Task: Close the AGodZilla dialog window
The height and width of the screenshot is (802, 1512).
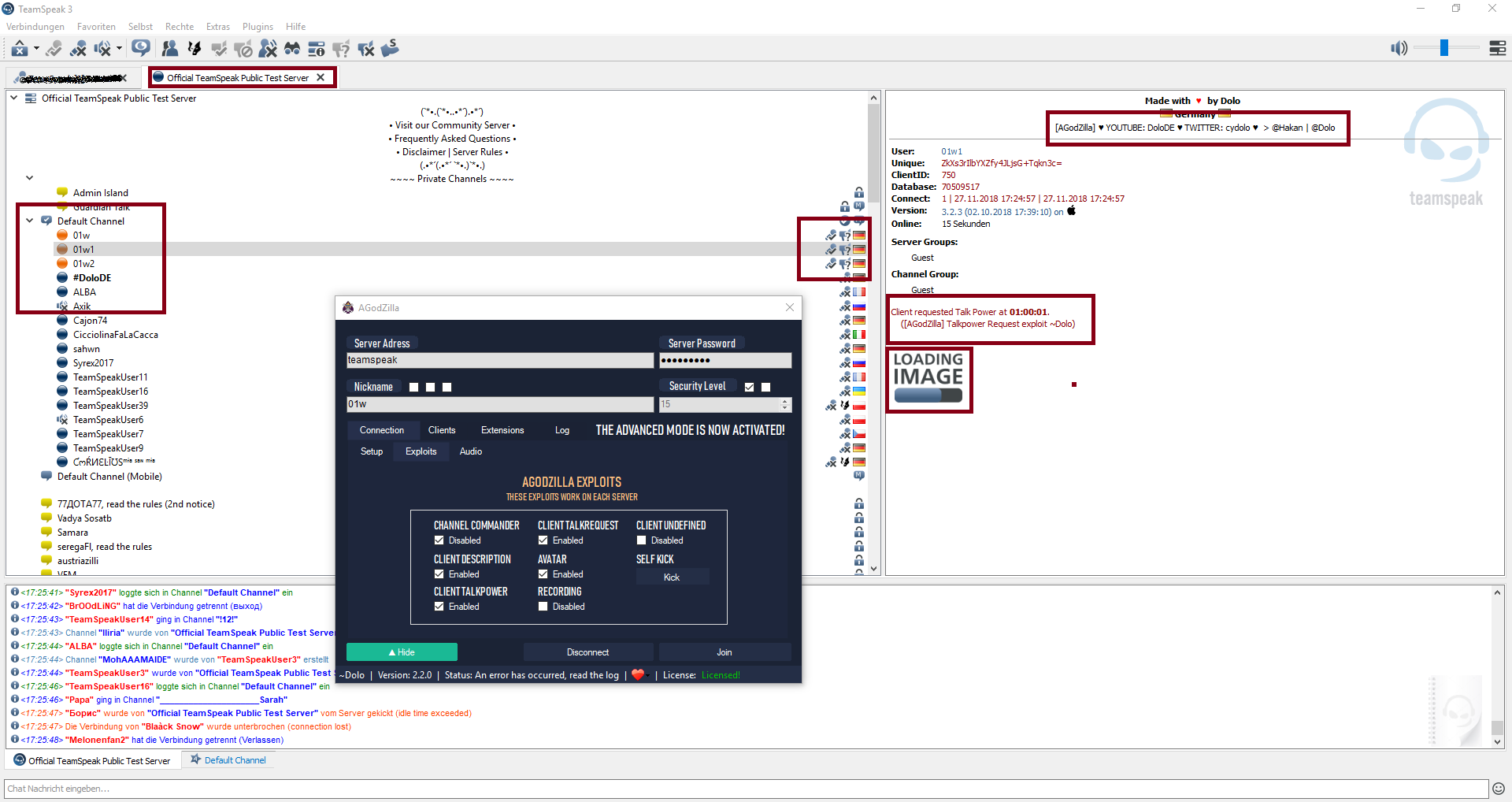Action: [790, 307]
